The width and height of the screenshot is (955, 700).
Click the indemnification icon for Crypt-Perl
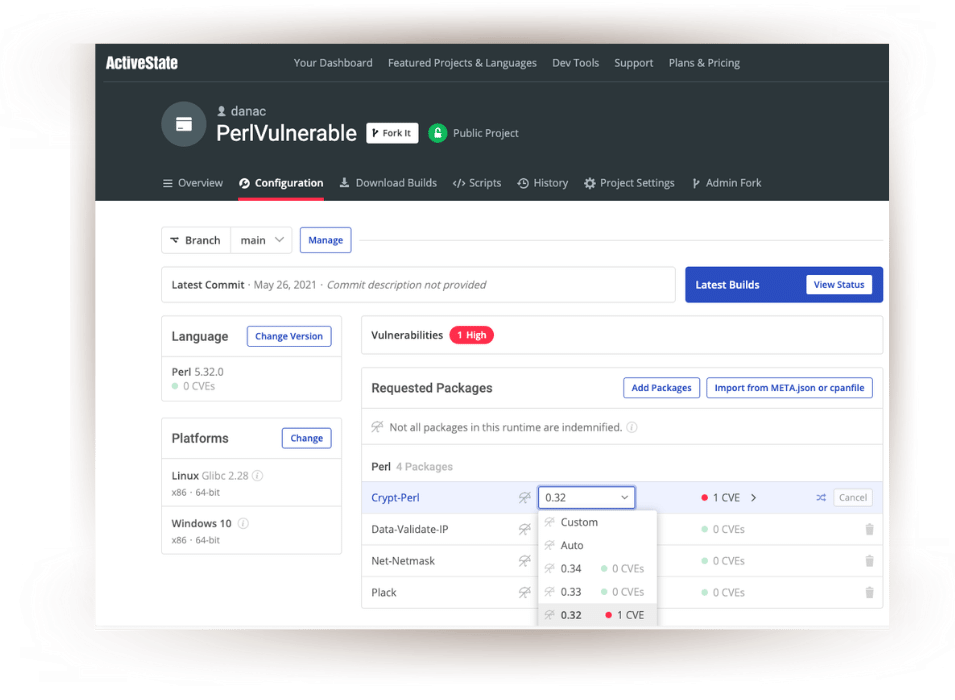pos(524,497)
